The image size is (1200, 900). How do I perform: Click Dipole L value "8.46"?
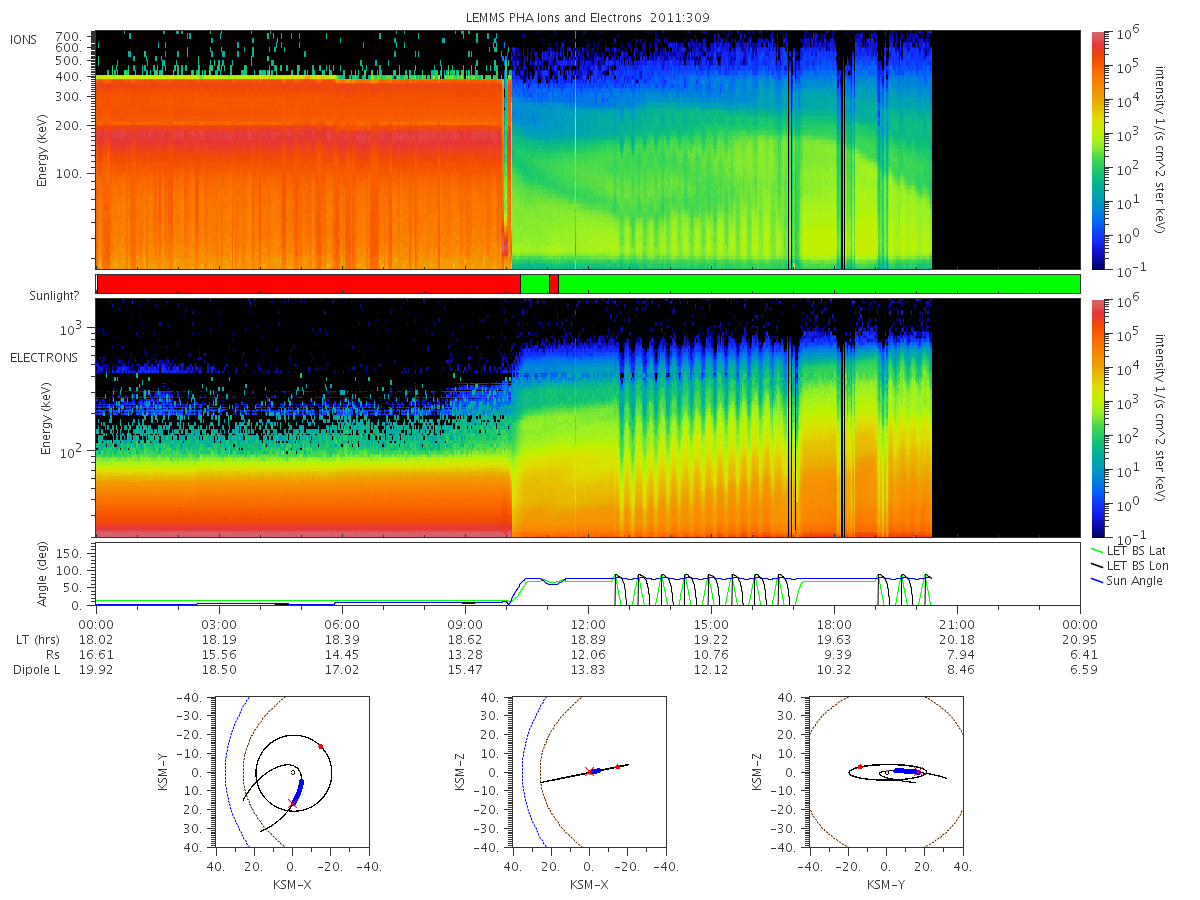[957, 670]
